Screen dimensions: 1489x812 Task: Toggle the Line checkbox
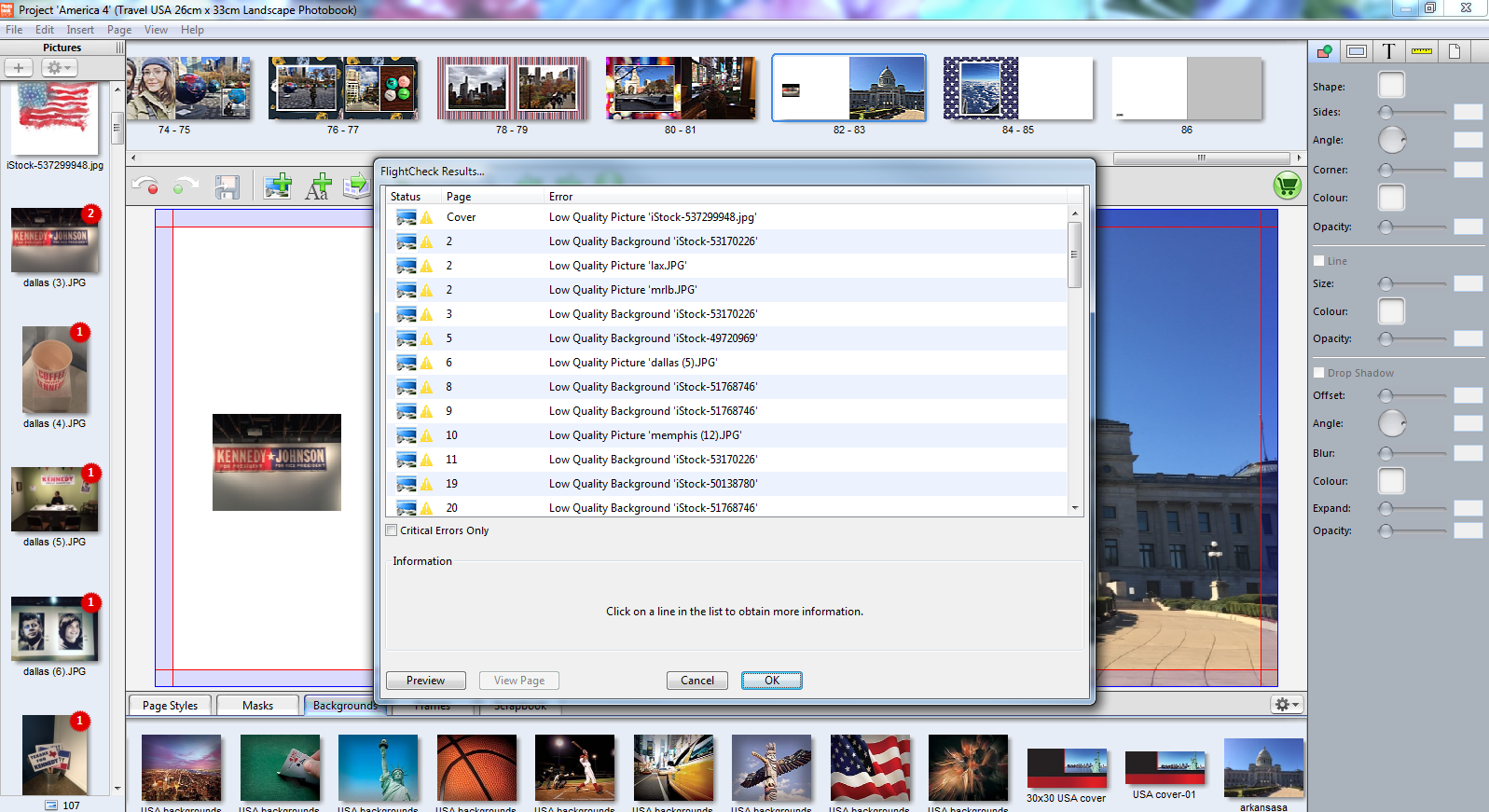[1318, 261]
